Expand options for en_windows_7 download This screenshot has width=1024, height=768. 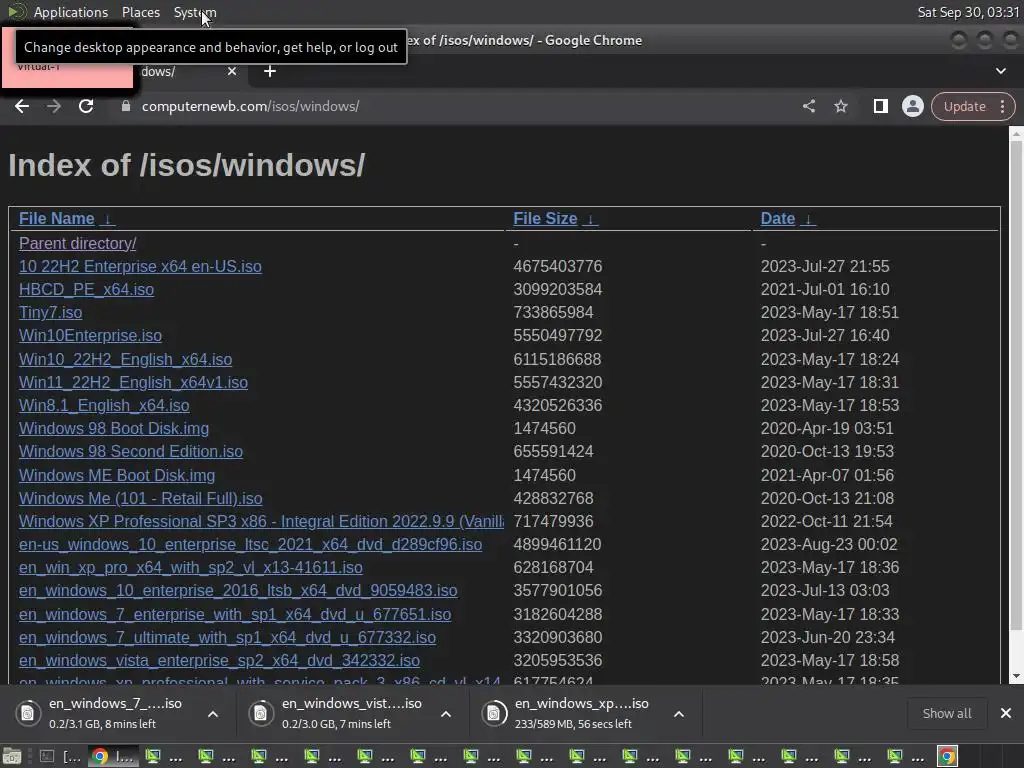tap(213, 714)
